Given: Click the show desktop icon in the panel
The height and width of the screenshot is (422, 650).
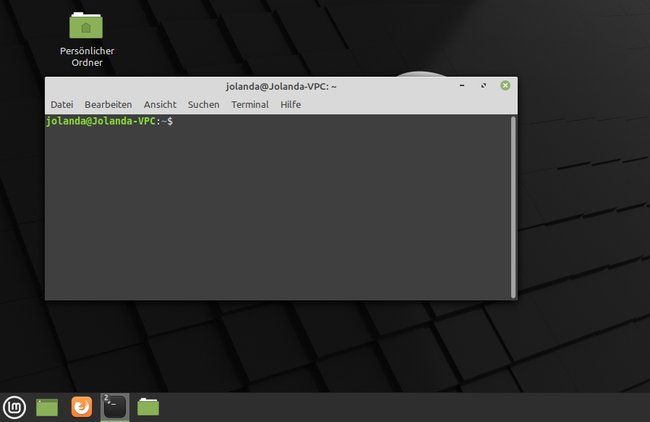Looking at the screenshot, I should tap(47, 407).
